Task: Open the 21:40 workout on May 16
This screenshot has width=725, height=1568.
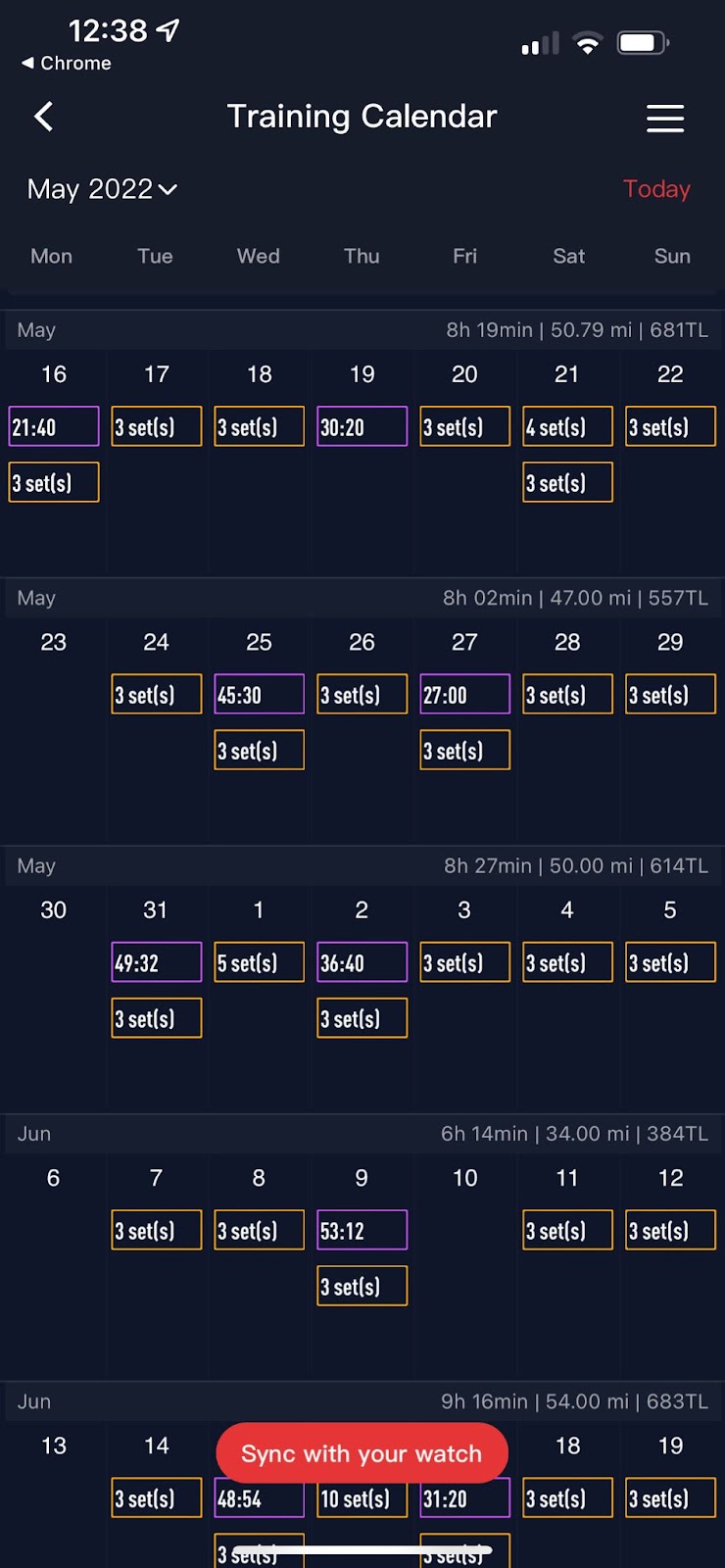Action: click(x=54, y=426)
